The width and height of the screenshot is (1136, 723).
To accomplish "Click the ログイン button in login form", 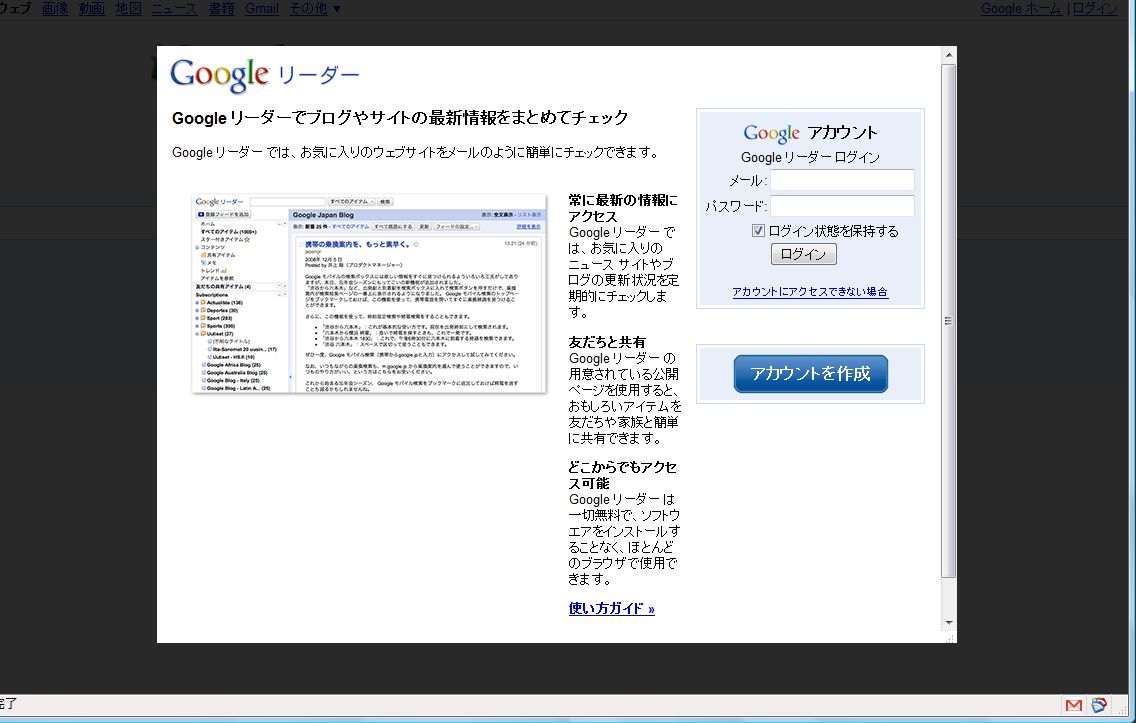I will coord(803,254).
